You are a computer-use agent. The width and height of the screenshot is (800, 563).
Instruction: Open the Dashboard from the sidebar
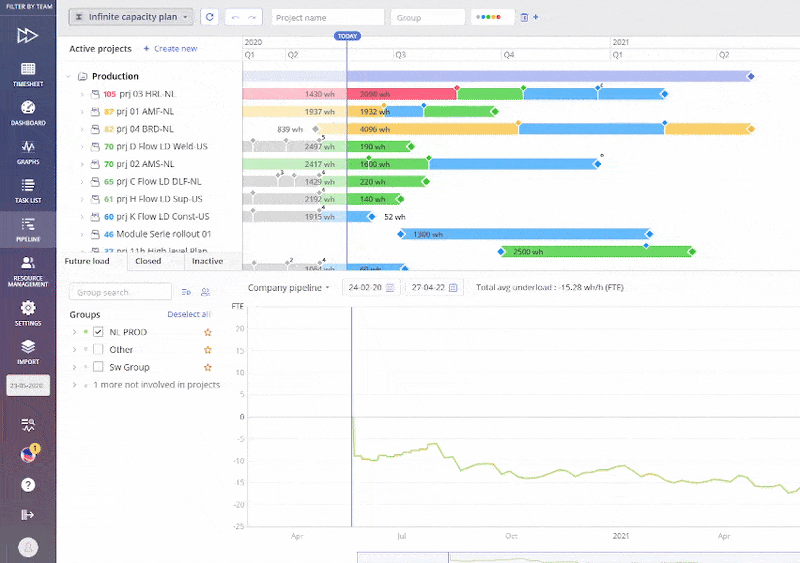(27, 112)
